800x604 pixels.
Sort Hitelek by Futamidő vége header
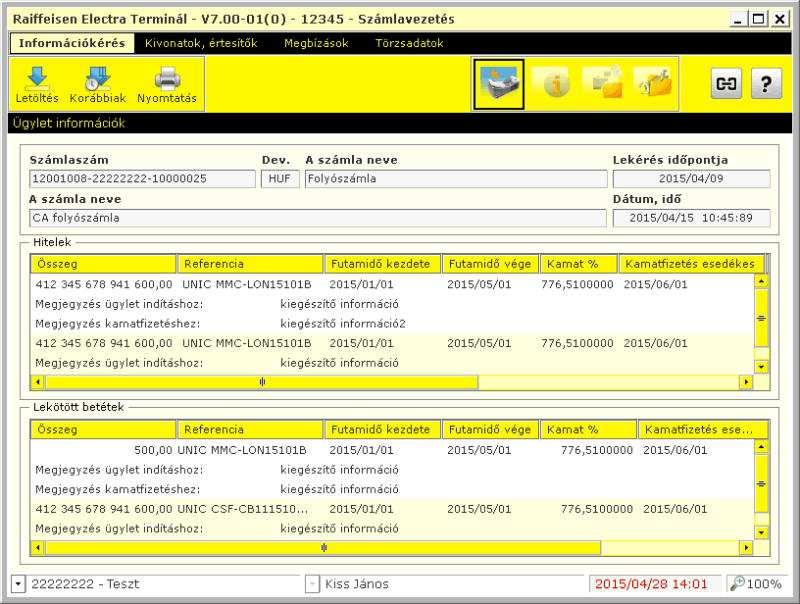[490, 264]
